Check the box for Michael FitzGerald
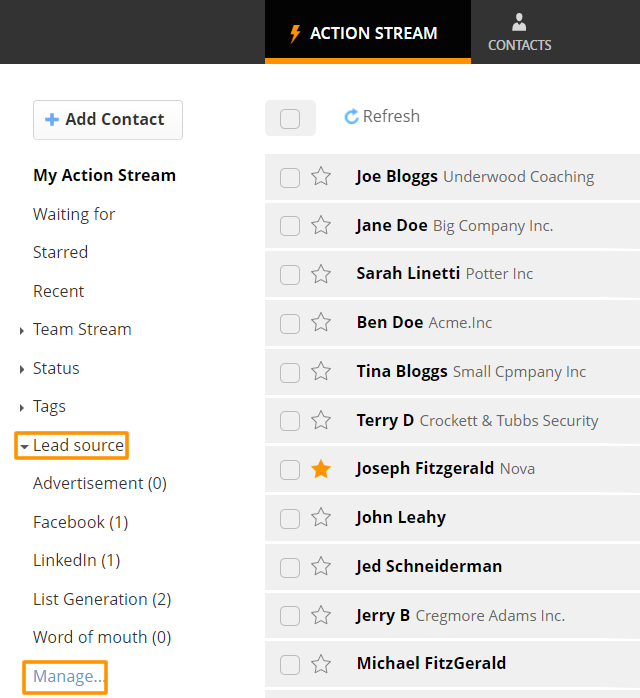This screenshot has width=640, height=698. [x=290, y=665]
